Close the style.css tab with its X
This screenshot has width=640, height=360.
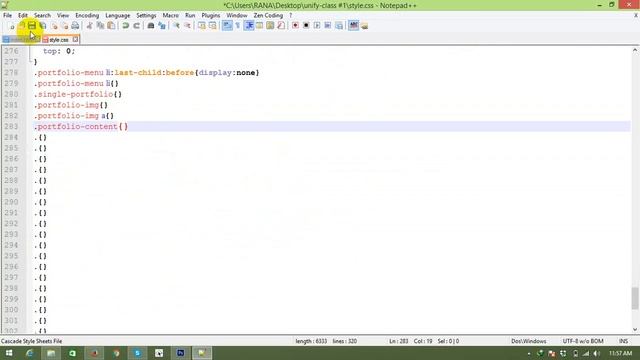click(x=76, y=40)
